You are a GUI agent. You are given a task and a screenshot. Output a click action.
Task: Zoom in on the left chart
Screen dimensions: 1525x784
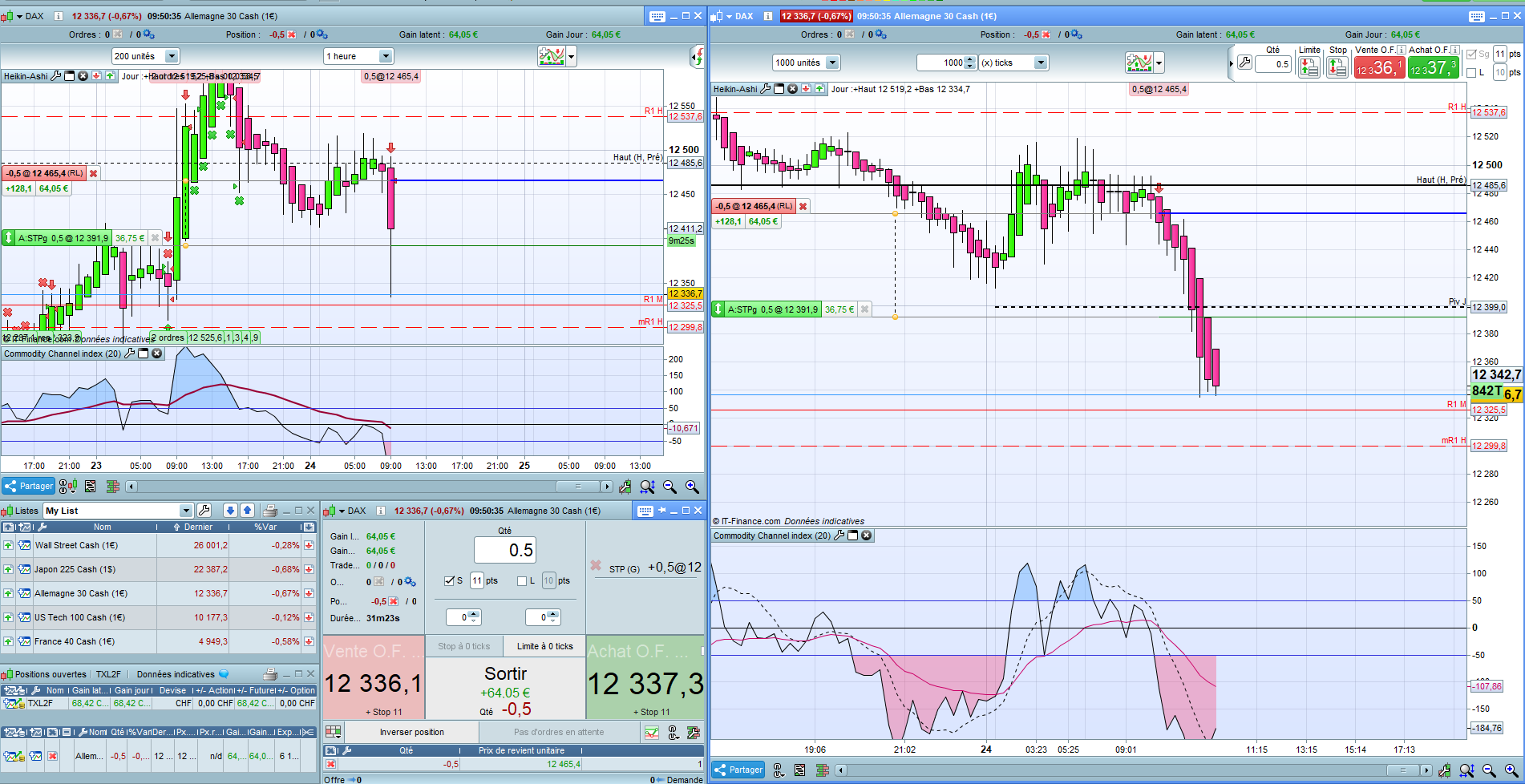coord(692,487)
